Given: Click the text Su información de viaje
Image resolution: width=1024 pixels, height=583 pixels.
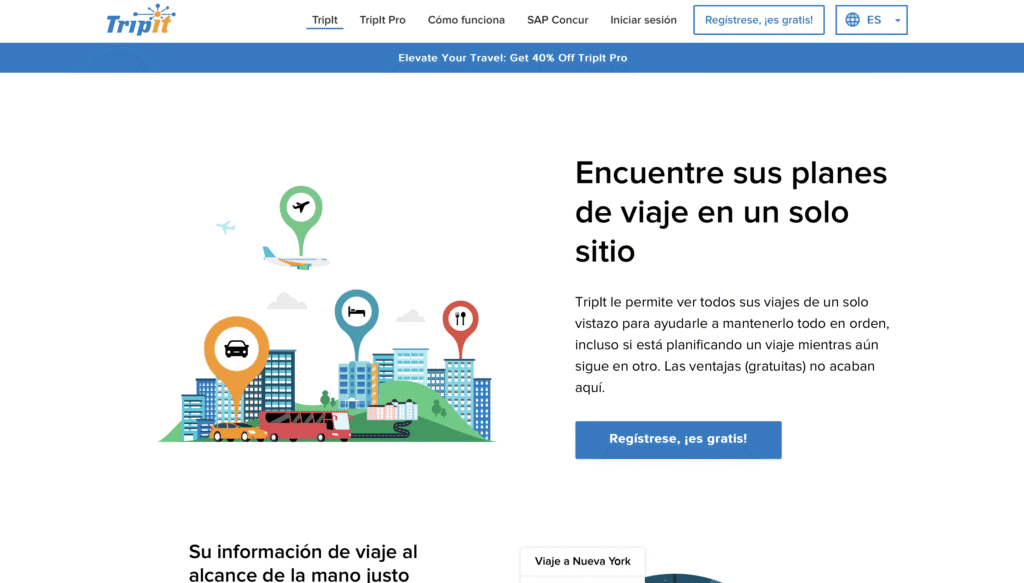Looking at the screenshot, I should (x=303, y=563).
